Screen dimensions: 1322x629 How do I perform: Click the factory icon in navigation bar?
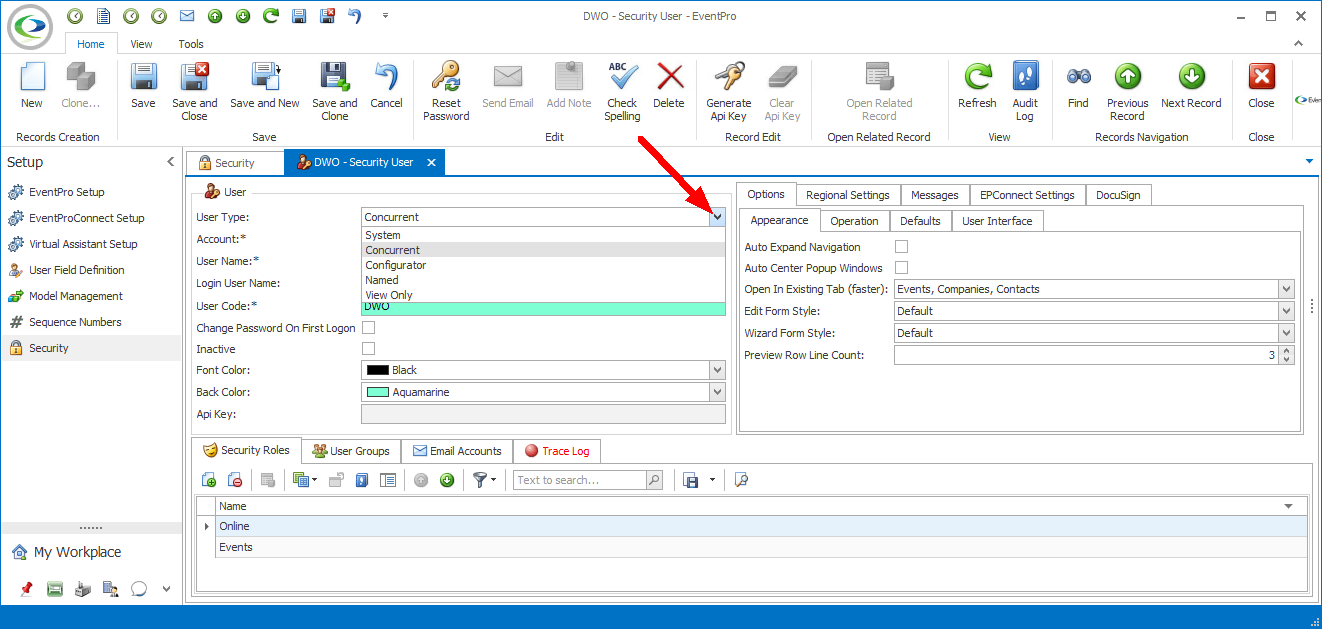(83, 589)
